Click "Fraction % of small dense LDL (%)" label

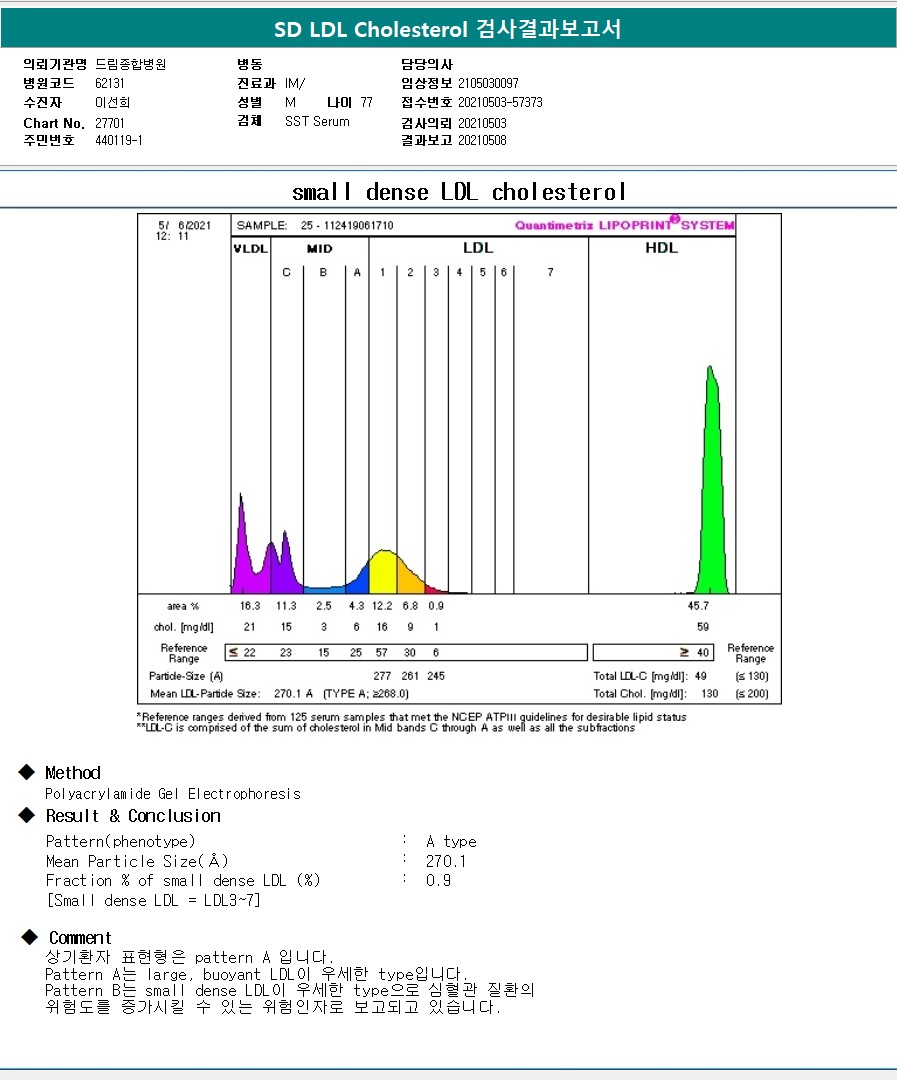(x=183, y=881)
